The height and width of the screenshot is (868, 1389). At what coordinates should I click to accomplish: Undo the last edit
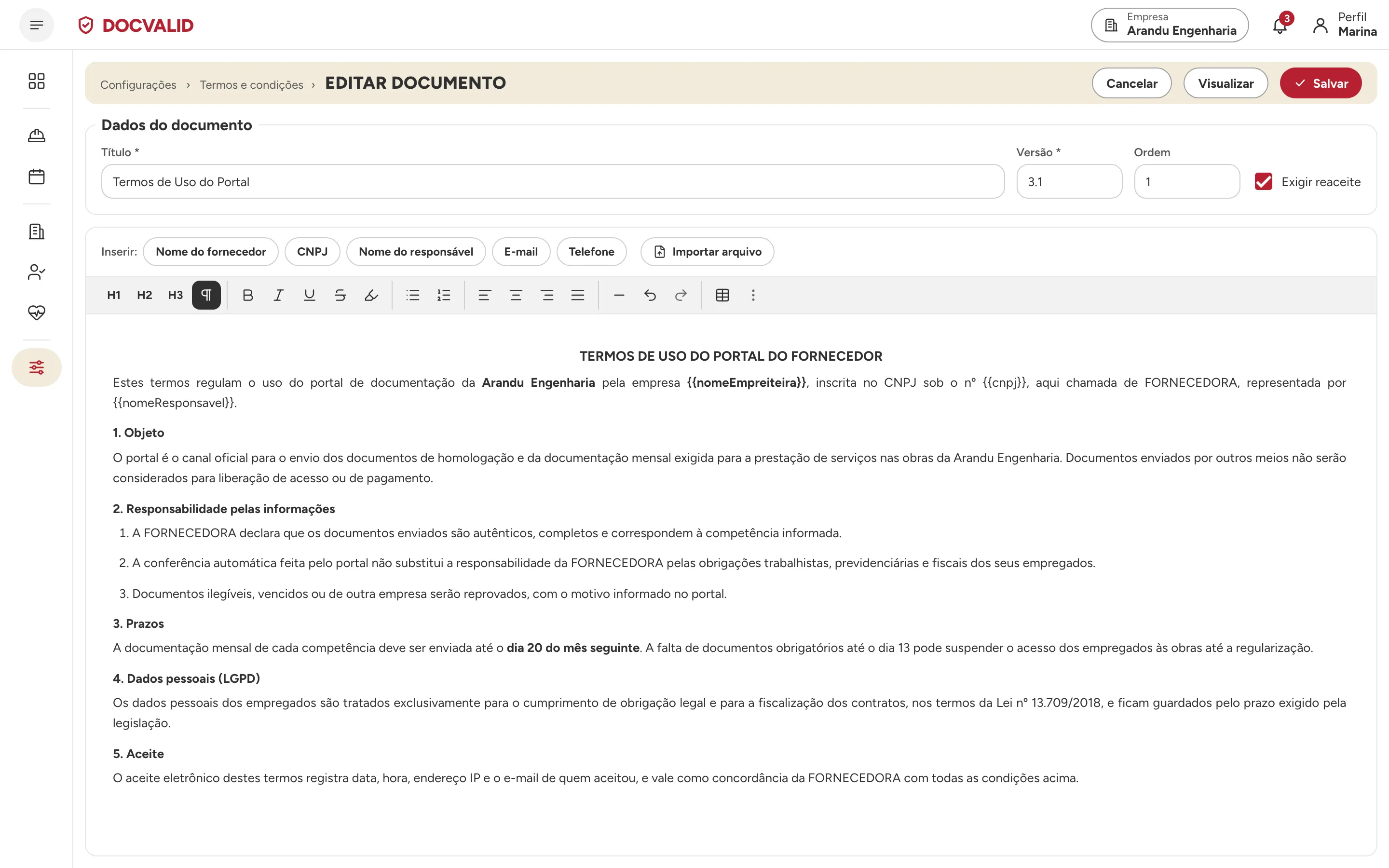(650, 295)
